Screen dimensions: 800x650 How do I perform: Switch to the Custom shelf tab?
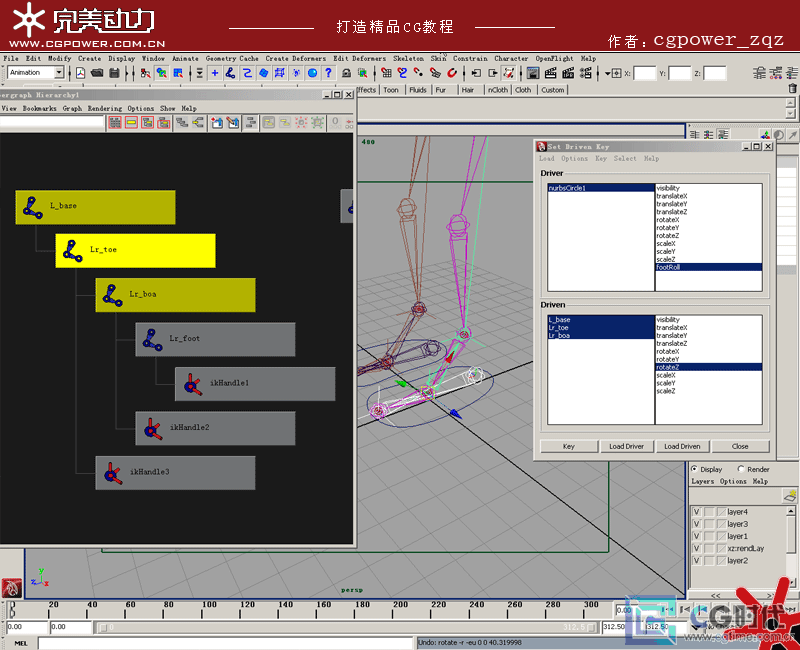pyautogui.click(x=553, y=90)
